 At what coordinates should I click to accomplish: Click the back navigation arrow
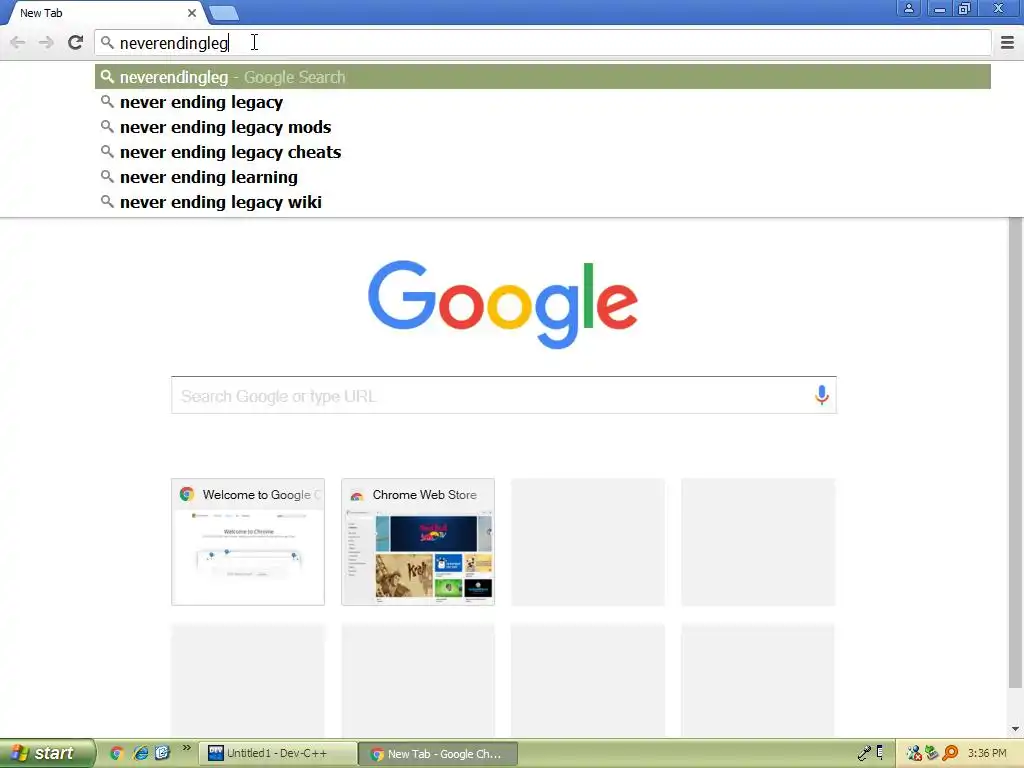(x=18, y=42)
